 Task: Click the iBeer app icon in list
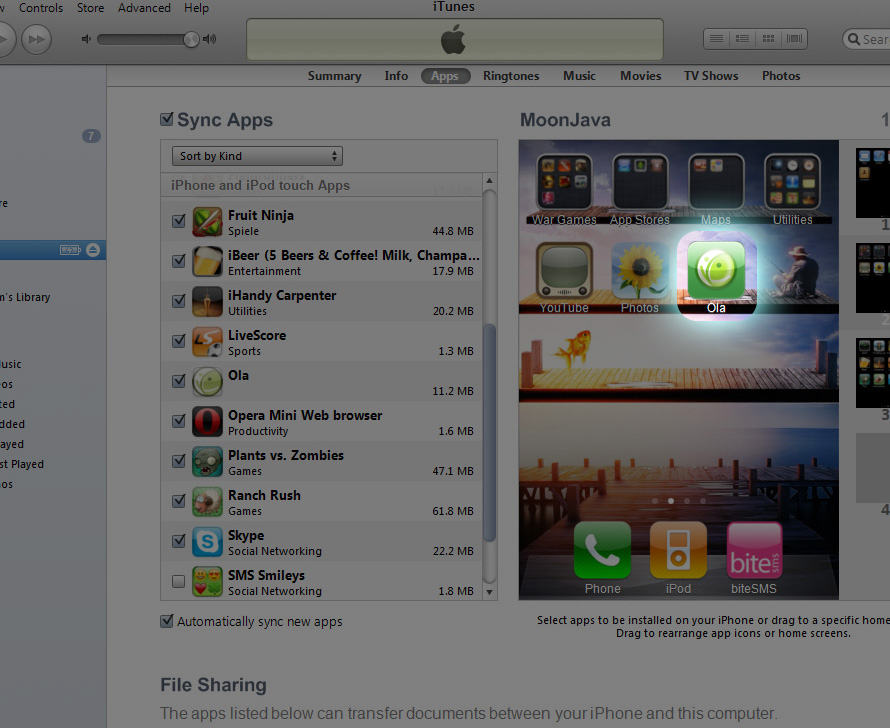click(207, 262)
